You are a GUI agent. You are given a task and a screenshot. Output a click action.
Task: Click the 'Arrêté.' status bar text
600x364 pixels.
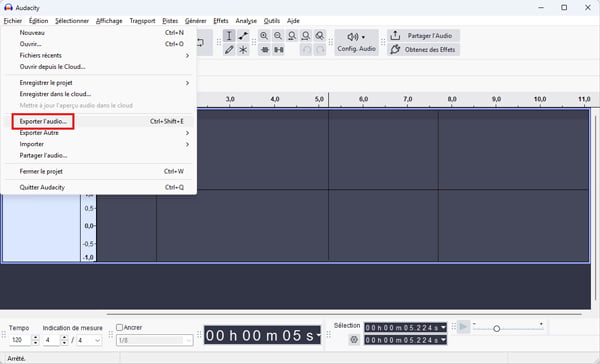[x=16, y=359]
